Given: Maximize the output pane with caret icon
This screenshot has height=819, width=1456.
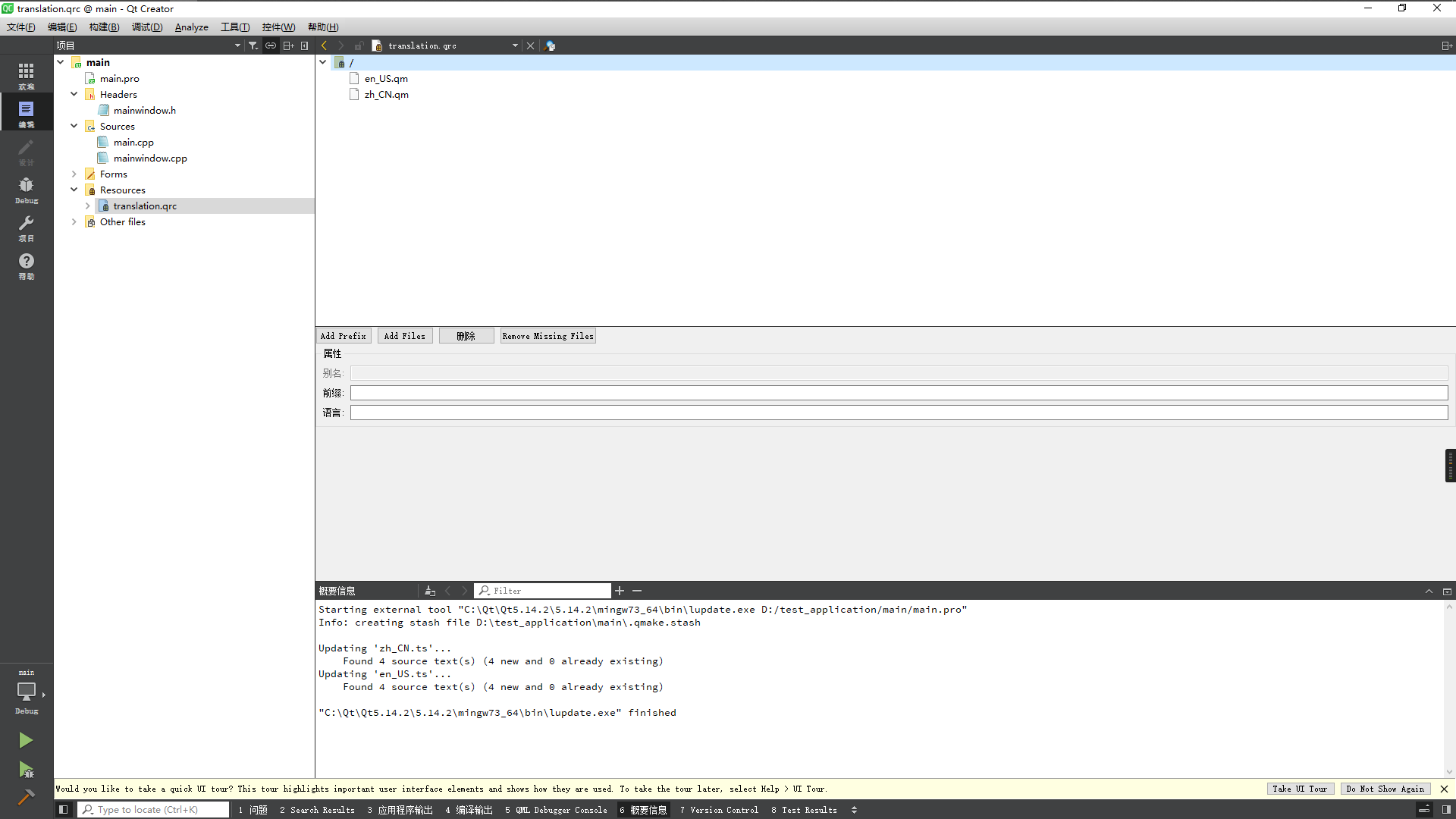Looking at the screenshot, I should coord(1429,591).
